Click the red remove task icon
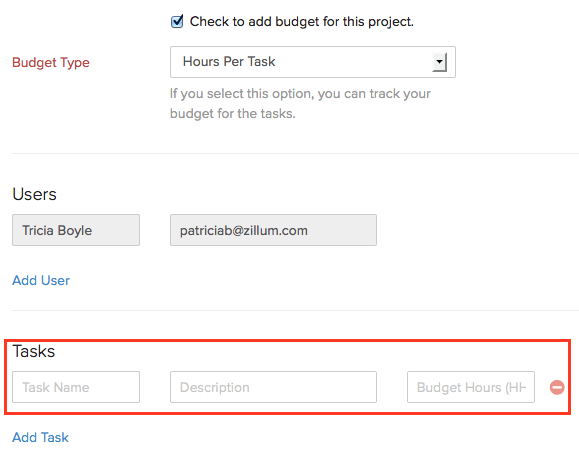579x458 pixels. point(557,387)
